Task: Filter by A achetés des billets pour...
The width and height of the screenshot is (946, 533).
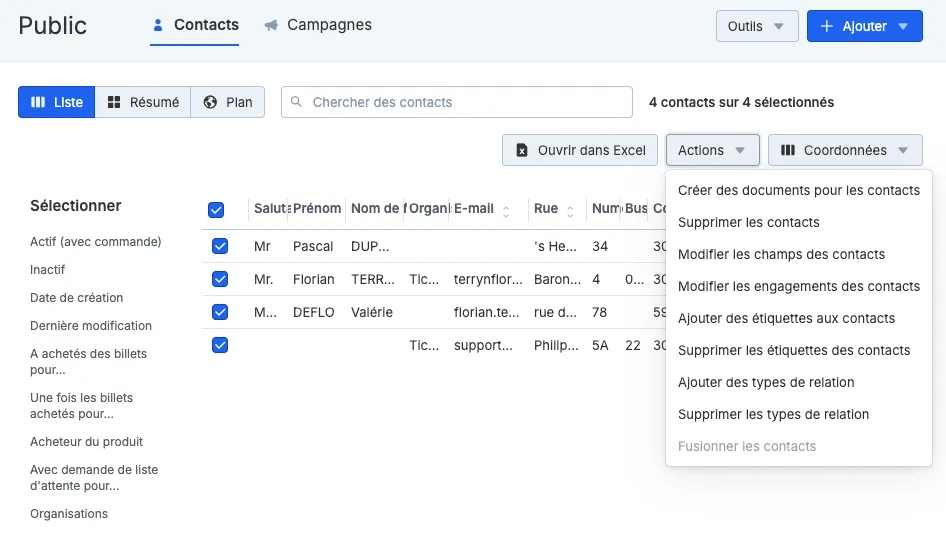Action: (x=89, y=362)
